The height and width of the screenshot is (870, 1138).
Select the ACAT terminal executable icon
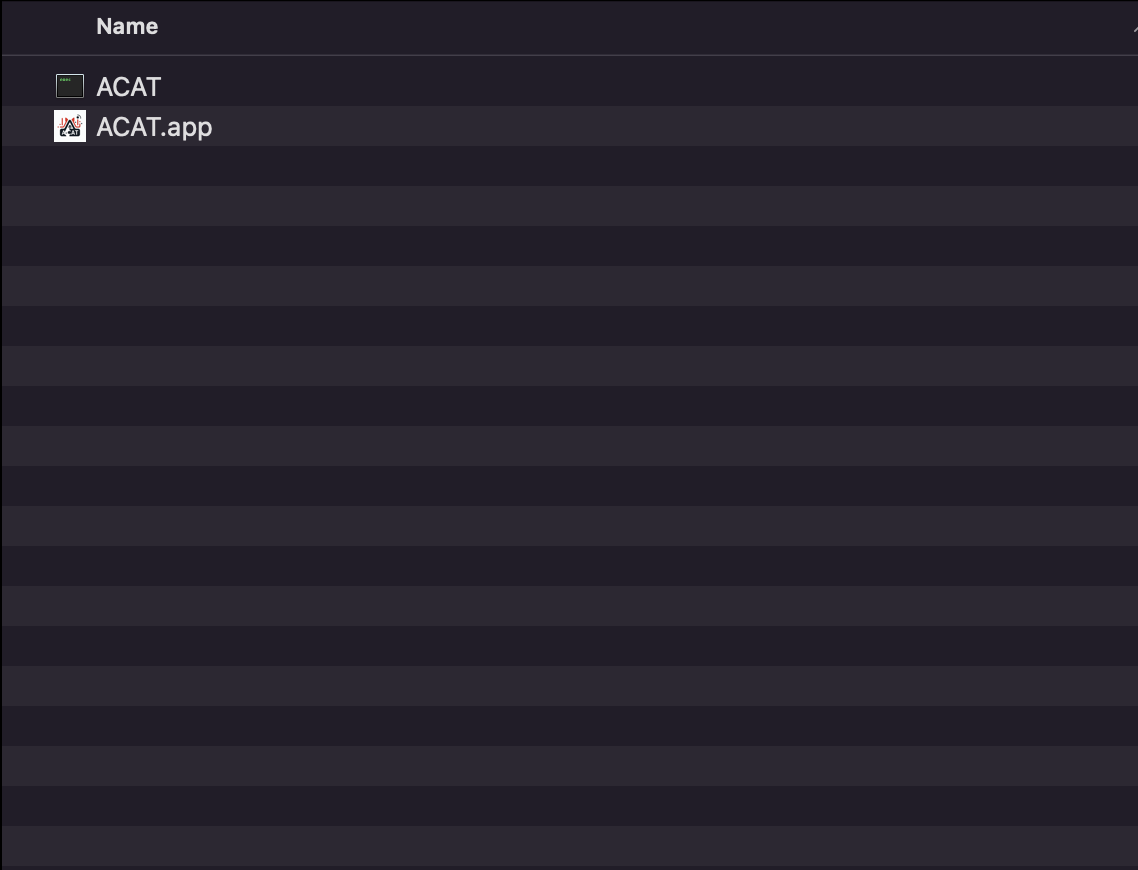coord(70,86)
